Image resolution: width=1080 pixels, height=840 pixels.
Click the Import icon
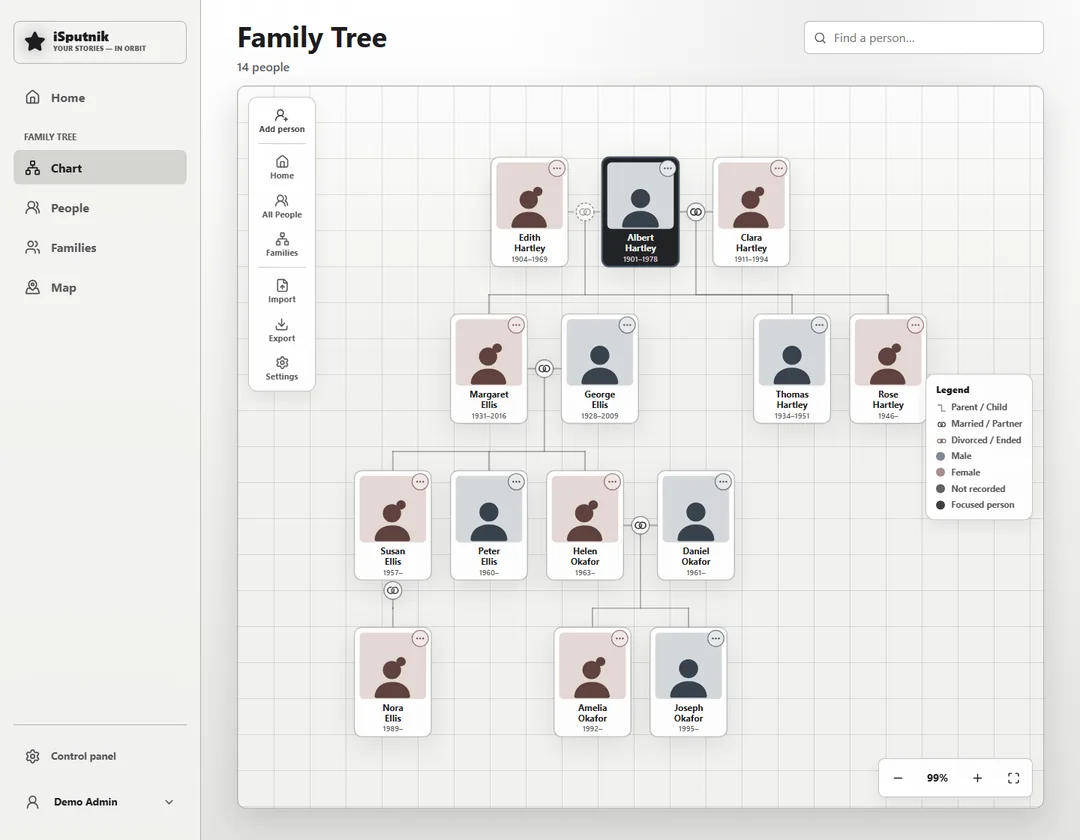pos(282,285)
